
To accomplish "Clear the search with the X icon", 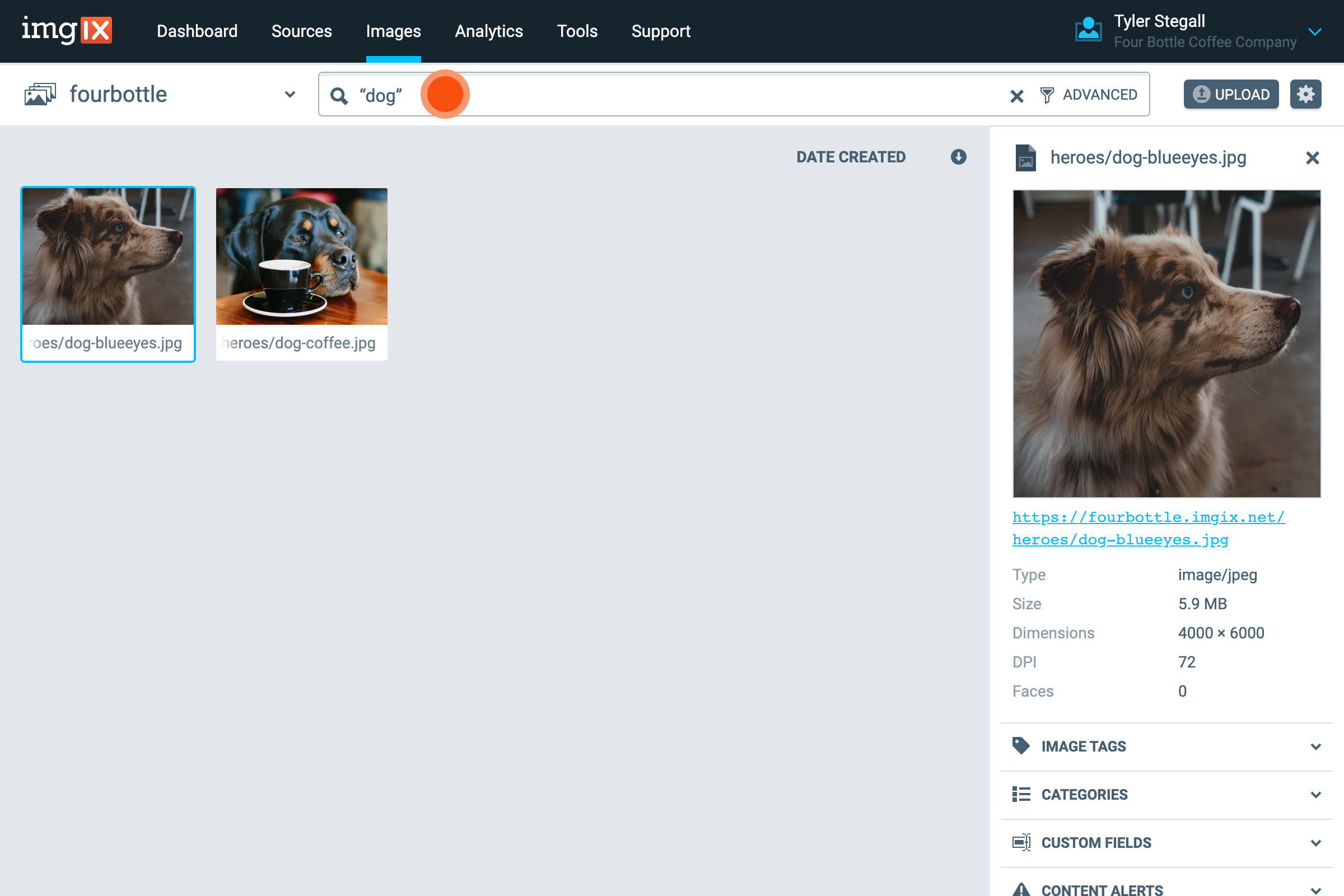I will click(1016, 96).
